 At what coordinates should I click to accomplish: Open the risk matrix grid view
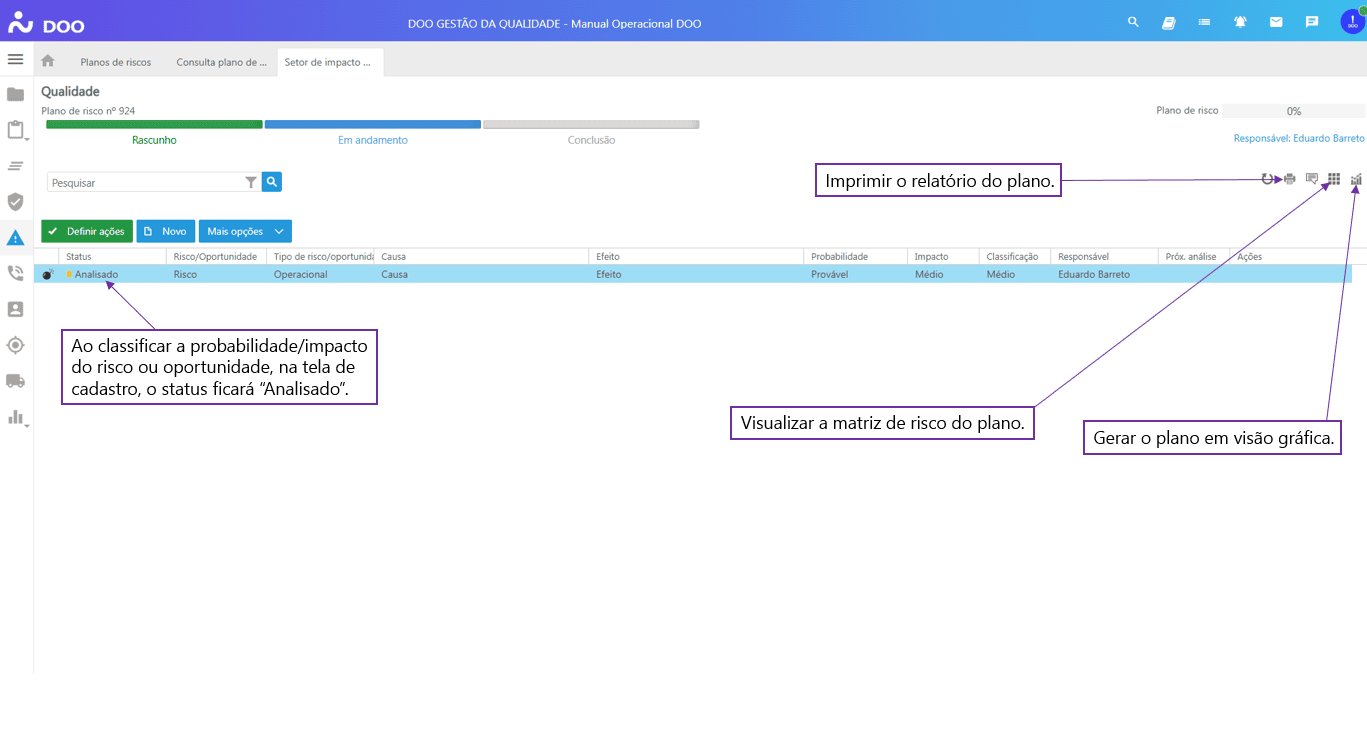1334,179
